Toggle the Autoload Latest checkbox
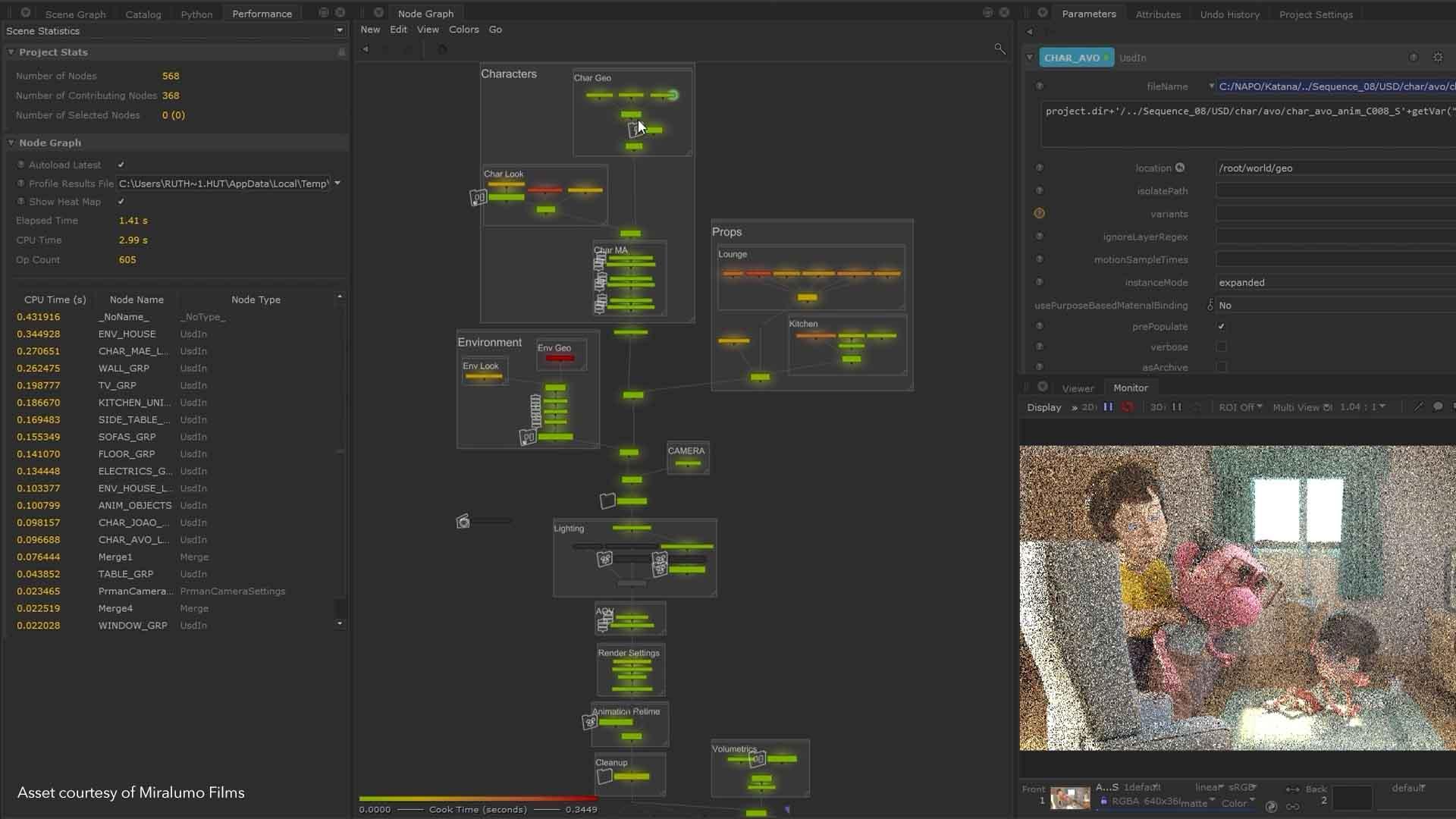1456x819 pixels. click(x=121, y=165)
